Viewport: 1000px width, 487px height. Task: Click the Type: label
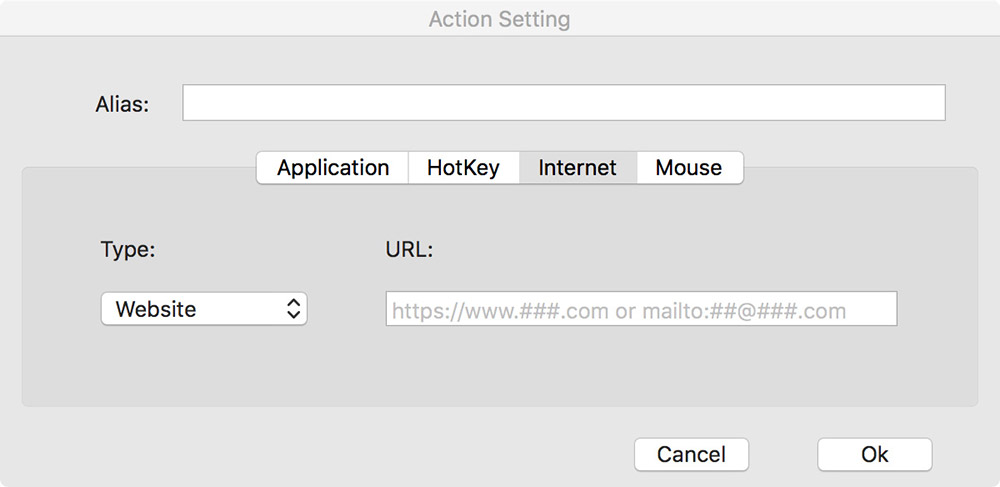tap(128, 249)
